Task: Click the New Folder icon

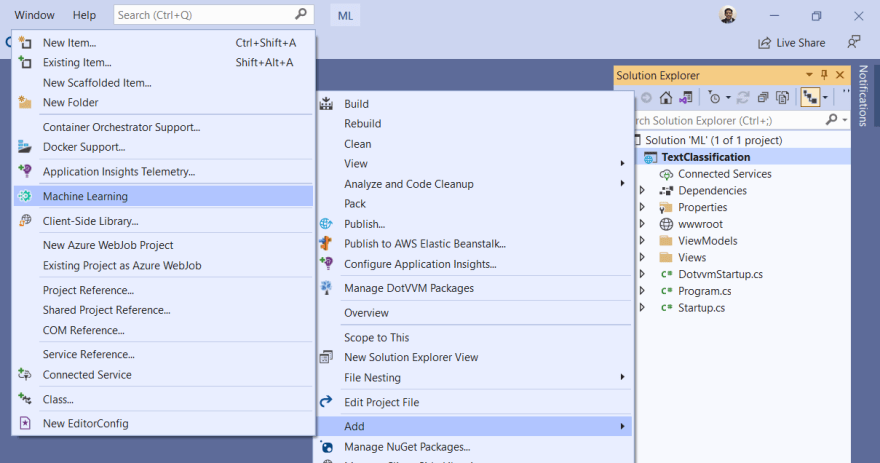Action: [x=25, y=102]
